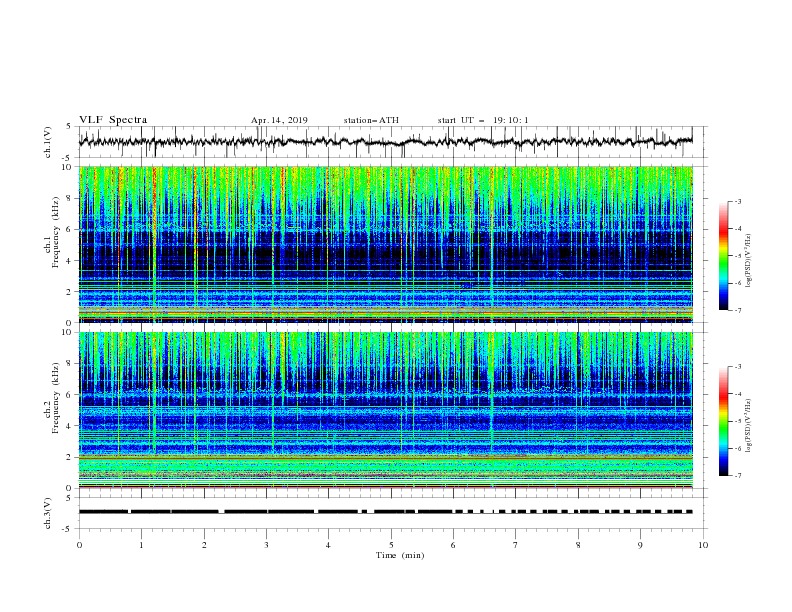Click time axis tick label '1'

tap(142, 545)
